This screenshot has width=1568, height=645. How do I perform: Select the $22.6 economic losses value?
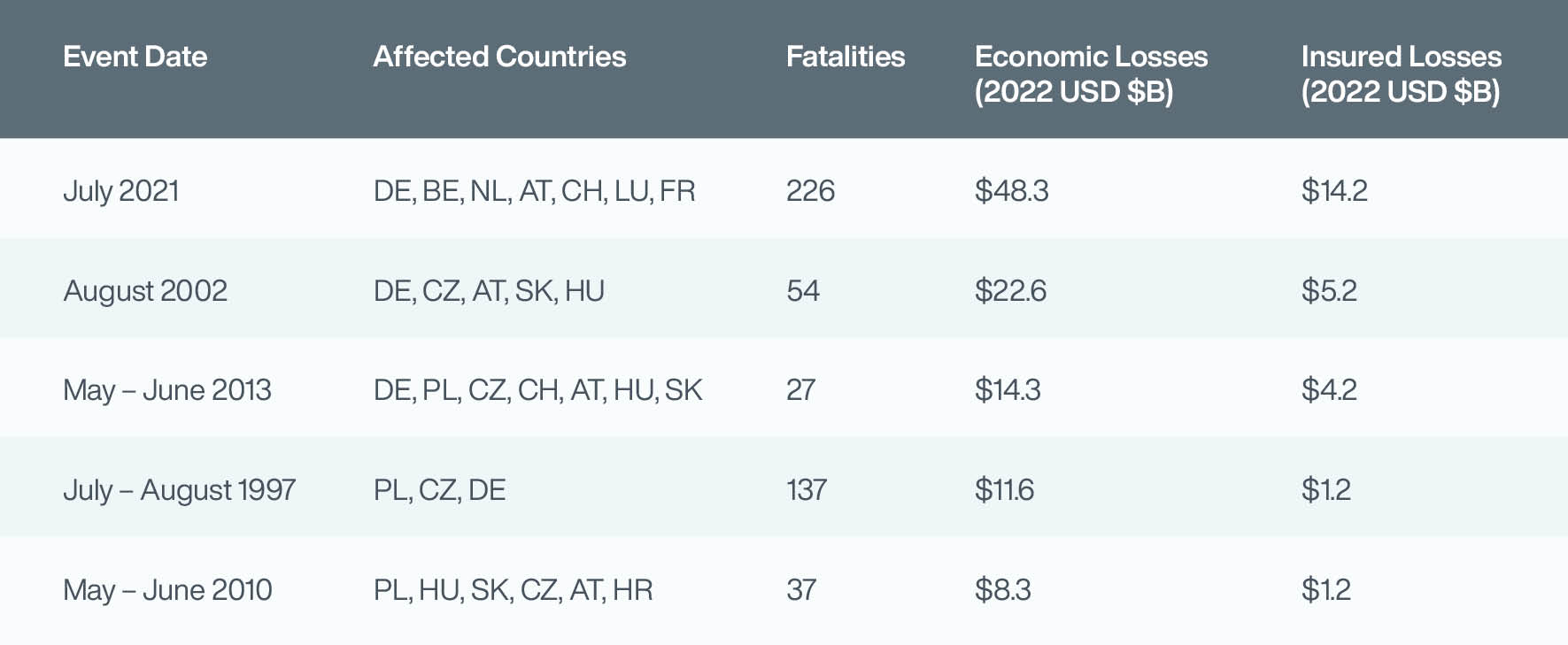[x=1010, y=291]
